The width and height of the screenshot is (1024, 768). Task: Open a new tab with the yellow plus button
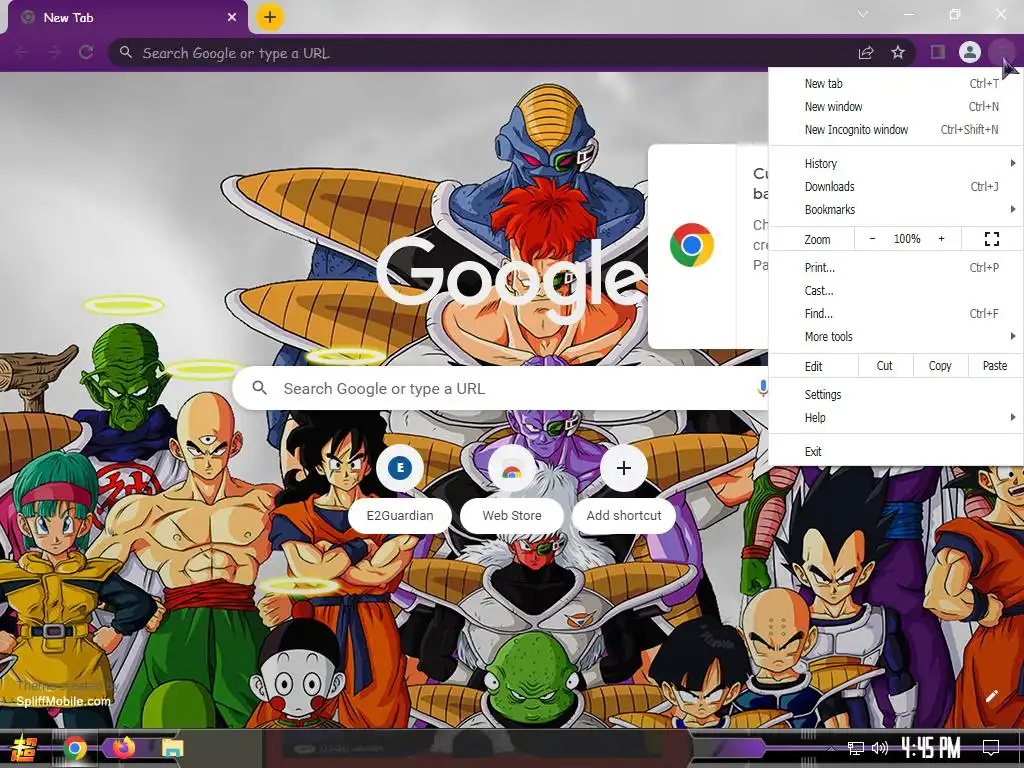click(270, 17)
